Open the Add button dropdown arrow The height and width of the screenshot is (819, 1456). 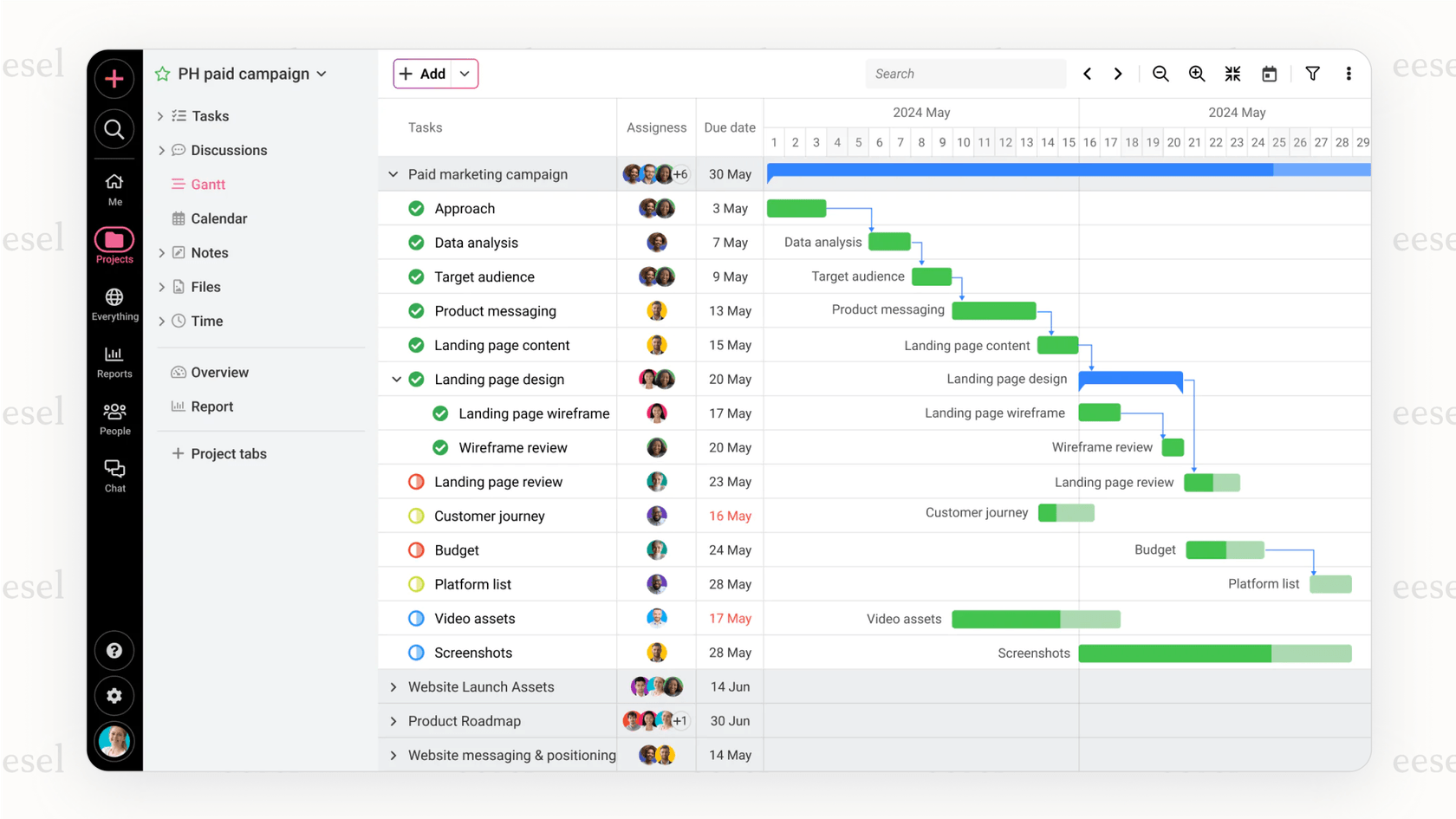[x=465, y=74]
